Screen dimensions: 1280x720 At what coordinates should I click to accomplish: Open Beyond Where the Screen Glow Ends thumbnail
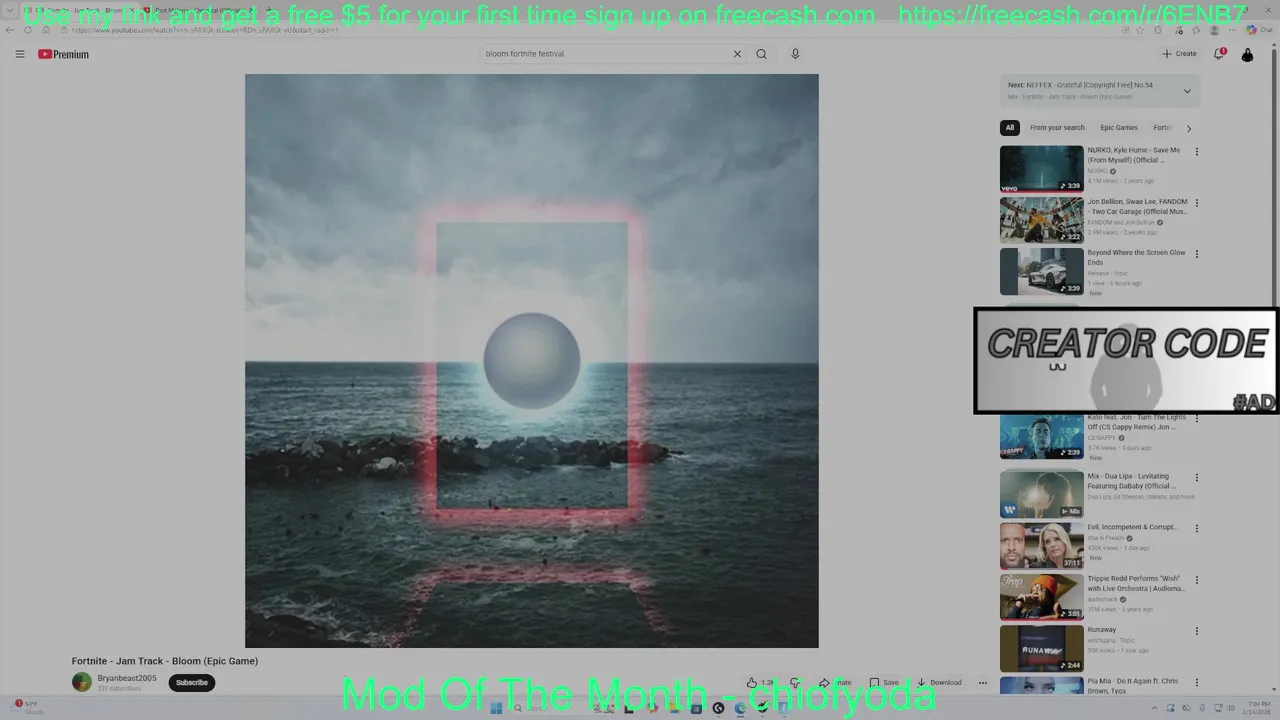[x=1041, y=271]
